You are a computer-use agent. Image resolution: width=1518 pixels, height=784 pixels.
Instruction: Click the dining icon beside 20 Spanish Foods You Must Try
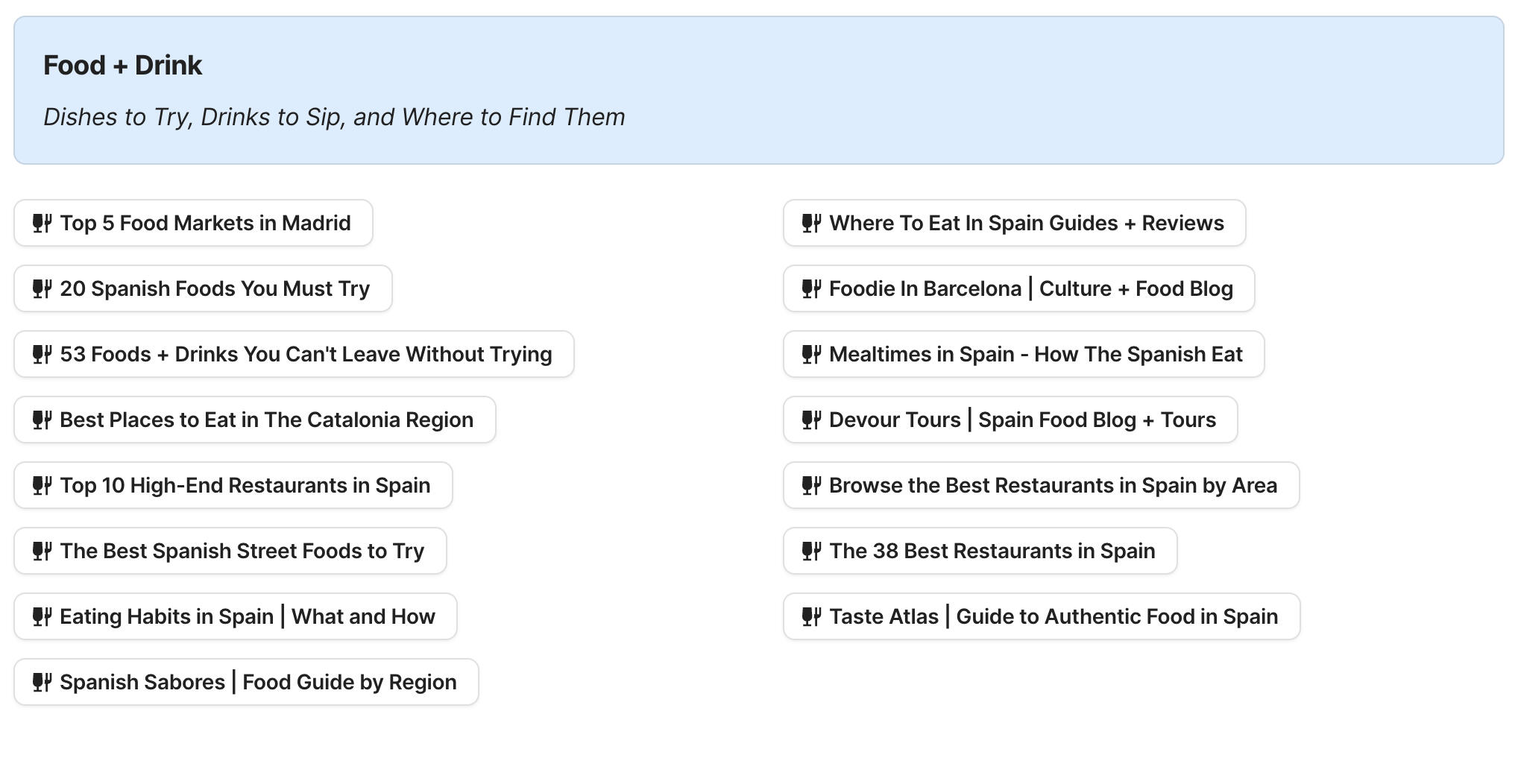click(42, 288)
